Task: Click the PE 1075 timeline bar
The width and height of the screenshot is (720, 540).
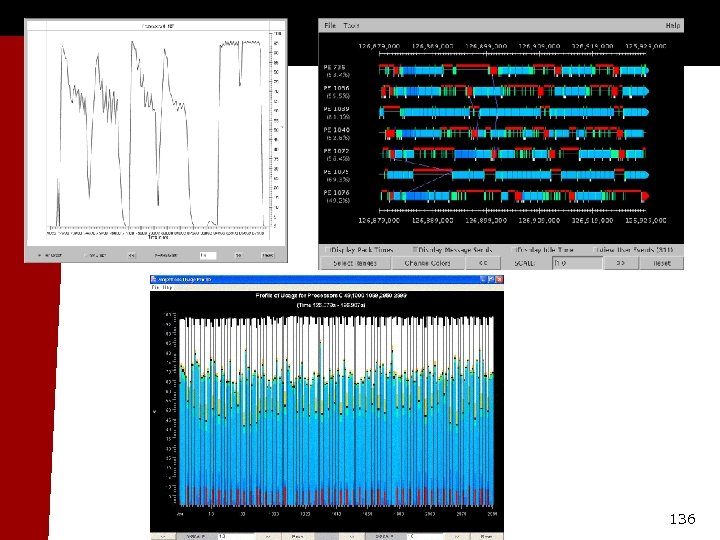Action: coord(514,175)
